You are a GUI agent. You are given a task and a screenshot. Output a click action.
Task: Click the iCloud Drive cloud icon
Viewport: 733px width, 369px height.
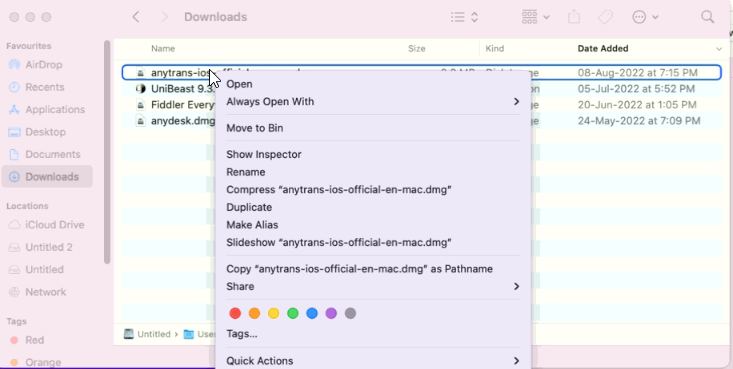click(14, 225)
